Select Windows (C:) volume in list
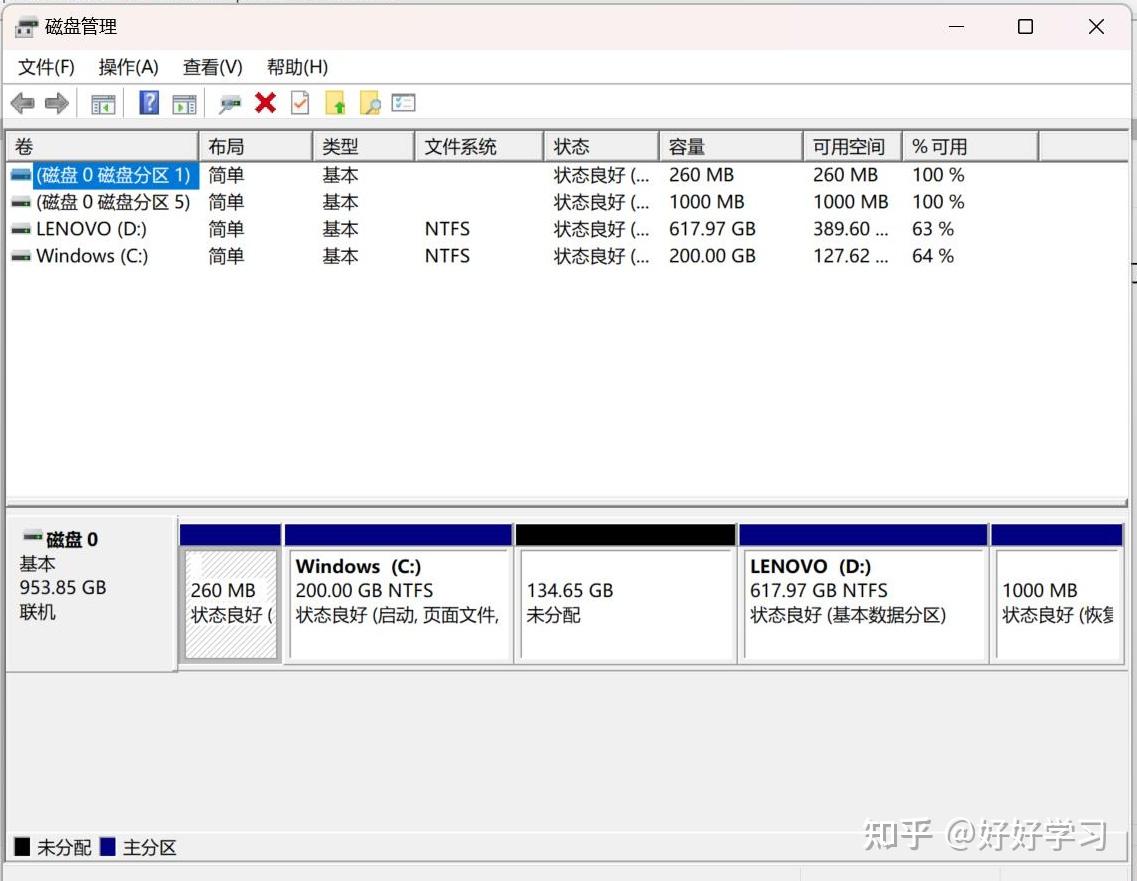Image resolution: width=1137 pixels, height=881 pixels. click(x=92, y=256)
